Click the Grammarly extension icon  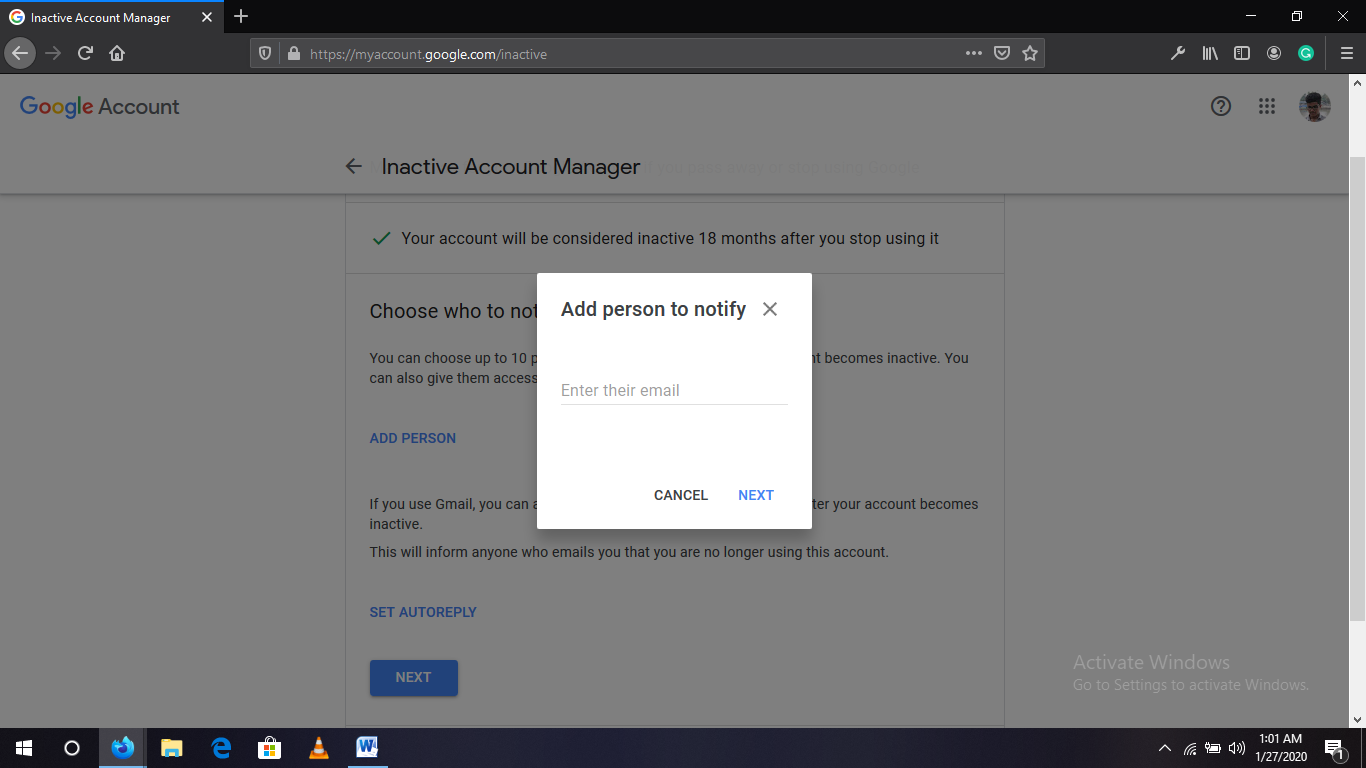(1306, 54)
